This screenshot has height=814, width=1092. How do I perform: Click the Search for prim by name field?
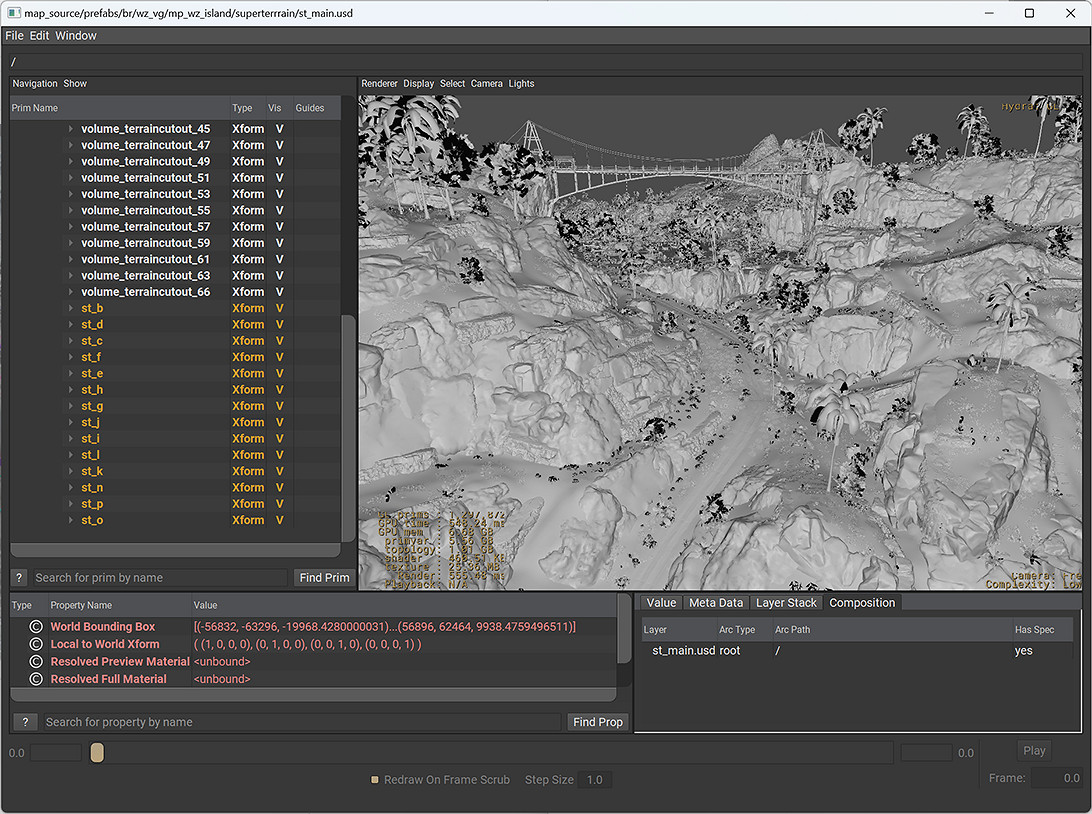click(x=160, y=578)
